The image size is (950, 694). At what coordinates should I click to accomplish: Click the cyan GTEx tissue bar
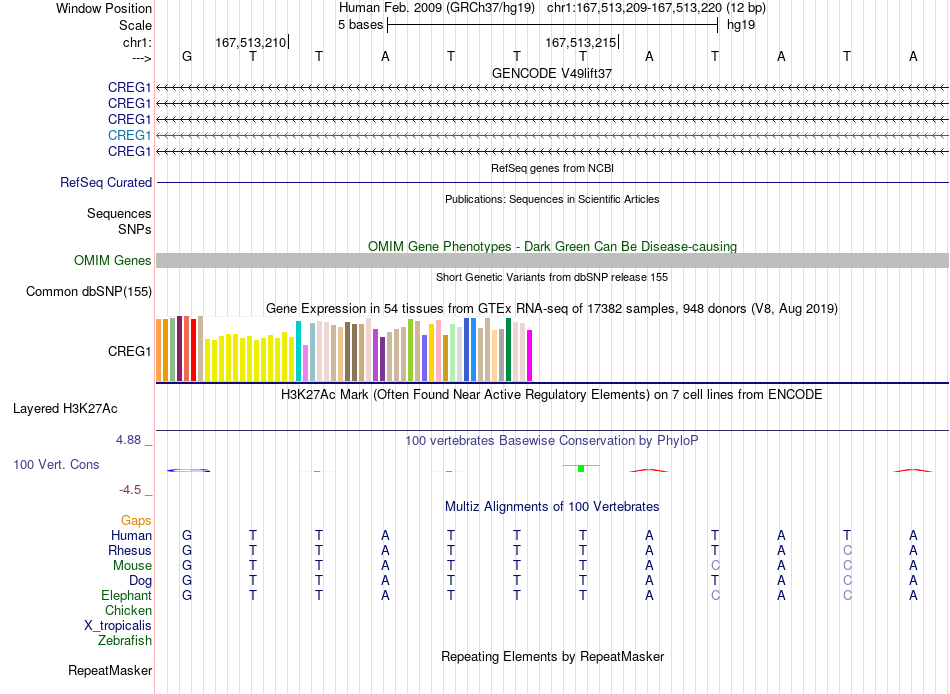[x=299, y=351]
